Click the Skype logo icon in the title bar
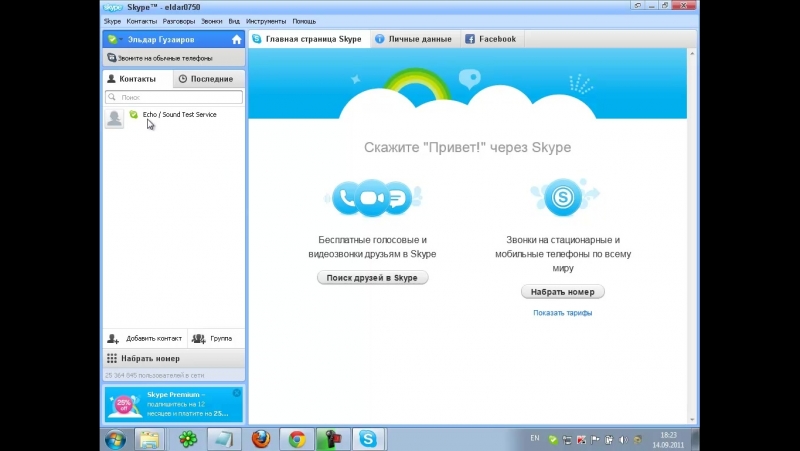This screenshot has height=451, width=800. pyautogui.click(x=113, y=7)
